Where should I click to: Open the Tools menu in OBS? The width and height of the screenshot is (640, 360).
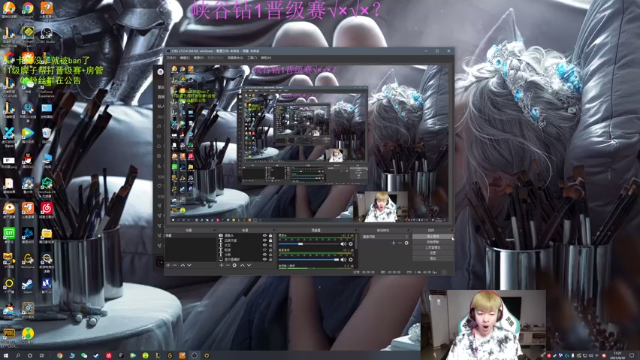[251, 58]
